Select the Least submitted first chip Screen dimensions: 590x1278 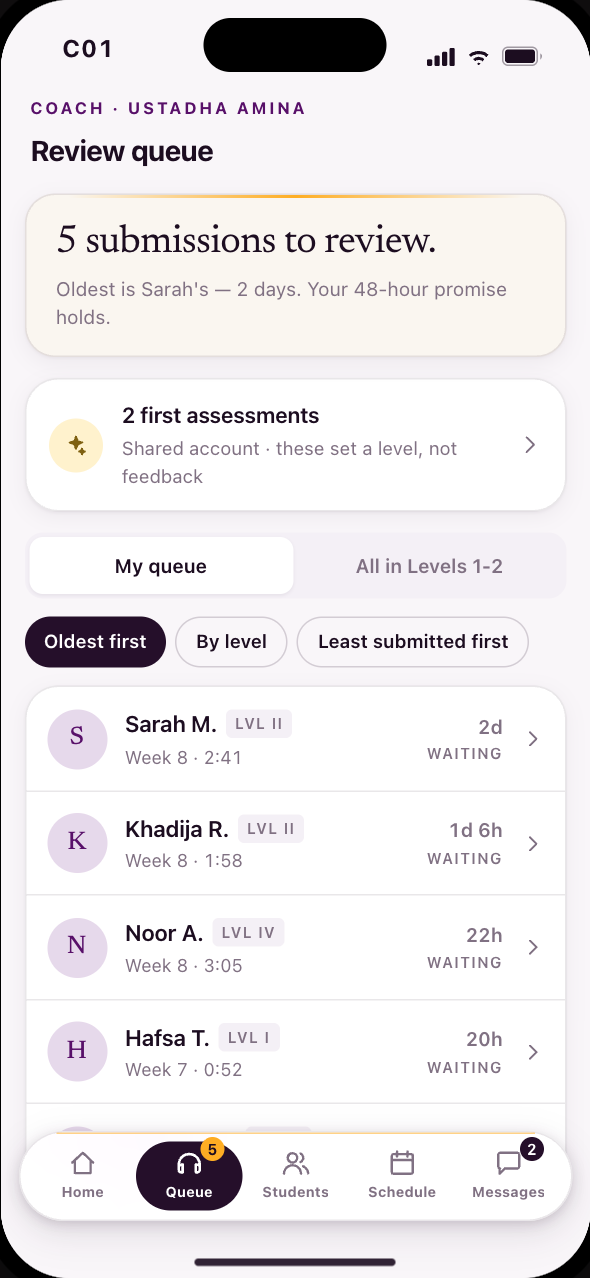(x=413, y=642)
